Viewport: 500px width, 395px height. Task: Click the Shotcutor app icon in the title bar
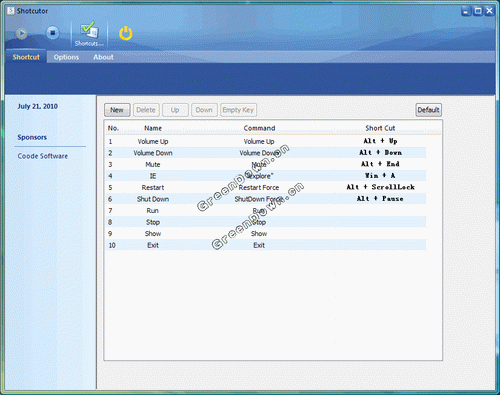[11, 11]
